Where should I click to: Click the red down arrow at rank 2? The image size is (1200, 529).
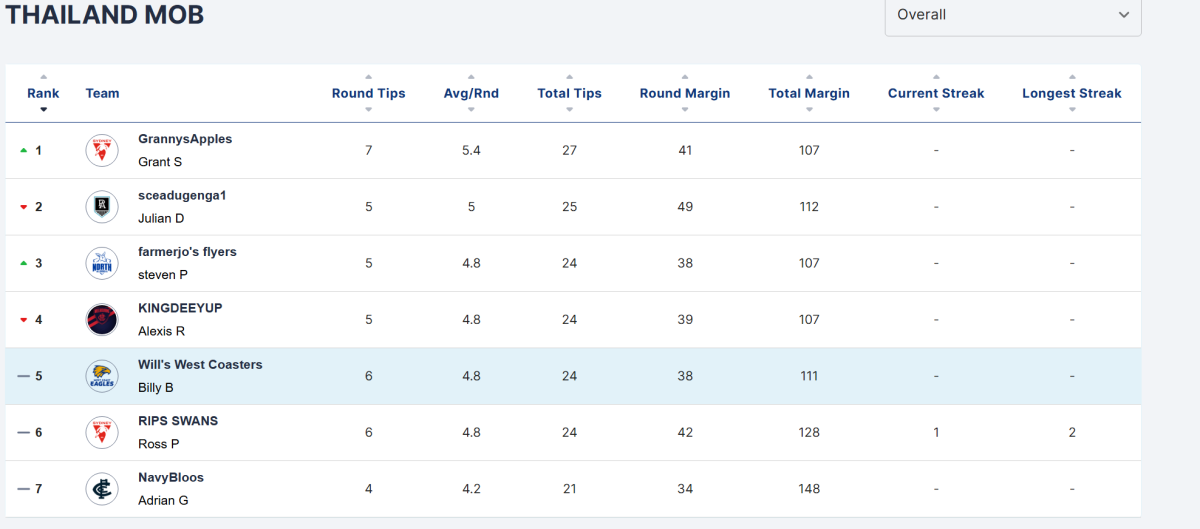23,207
